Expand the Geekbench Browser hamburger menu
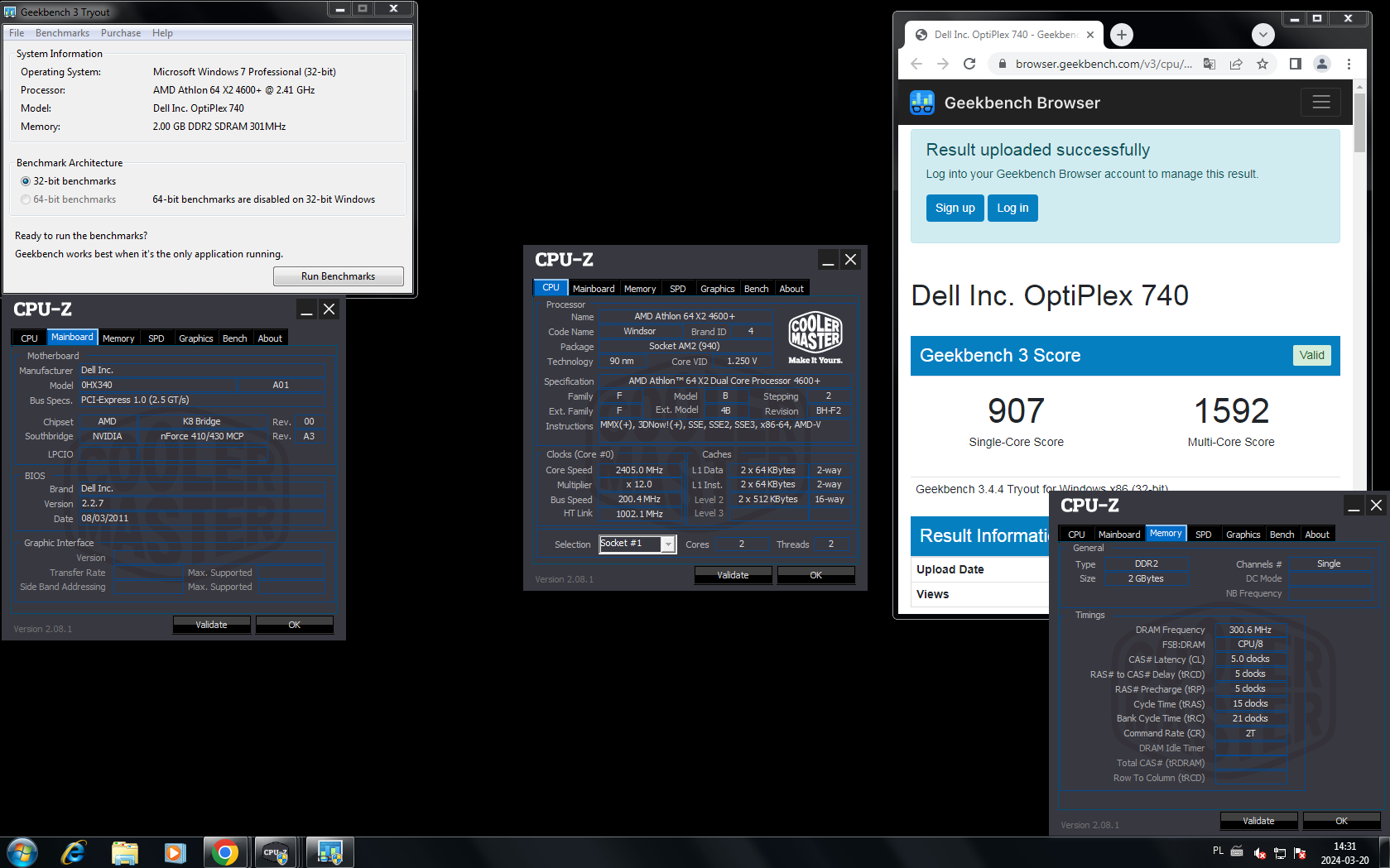Viewport: 1390px width, 868px height. 1321,102
